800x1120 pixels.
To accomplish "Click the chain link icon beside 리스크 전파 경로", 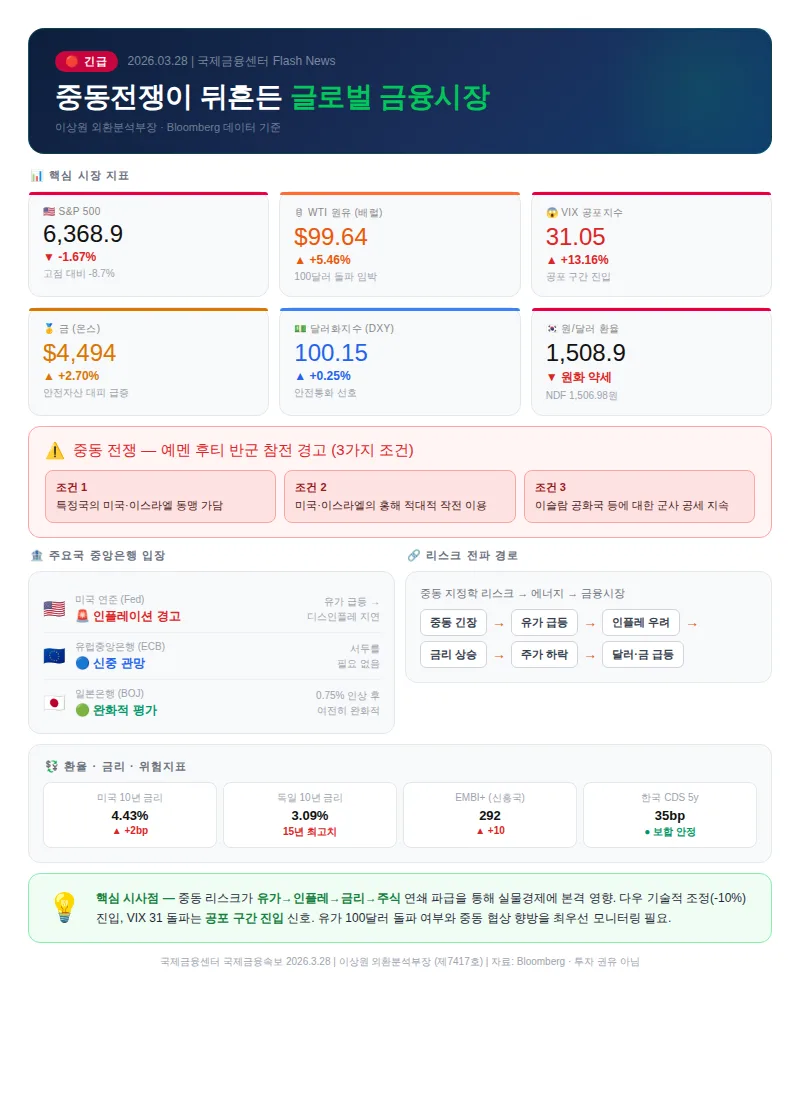I will 414,556.
